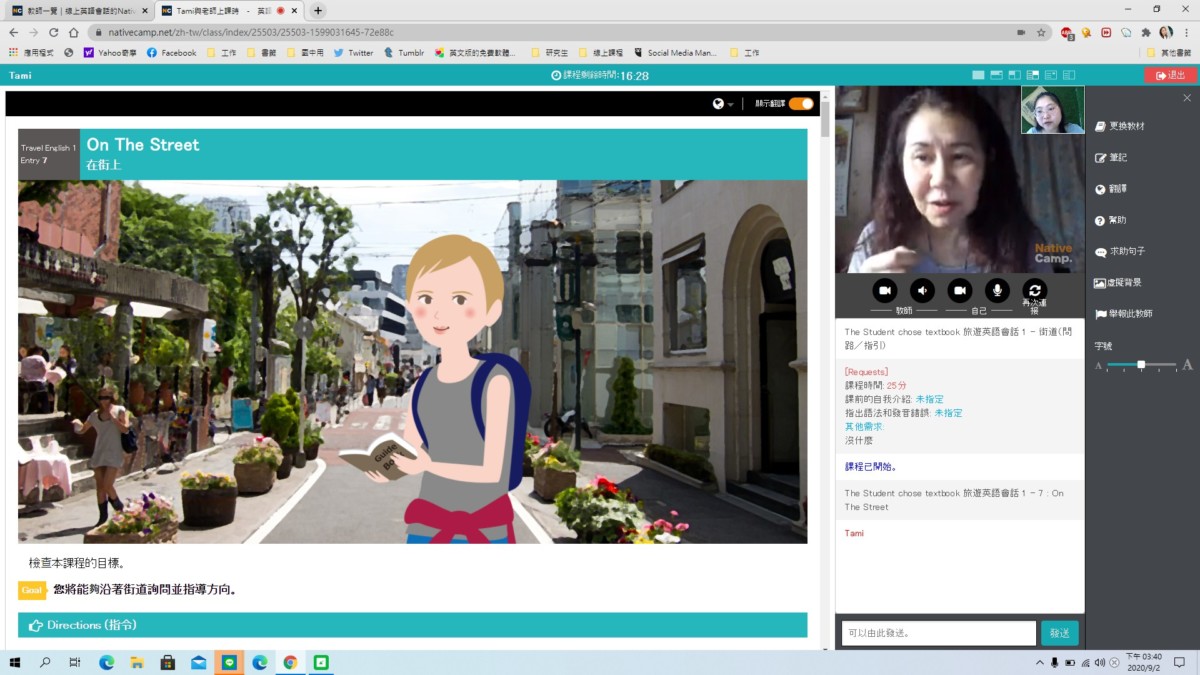The height and width of the screenshot is (675, 1200).
Task: Click the small self-view video thumbnail
Action: click(1052, 110)
